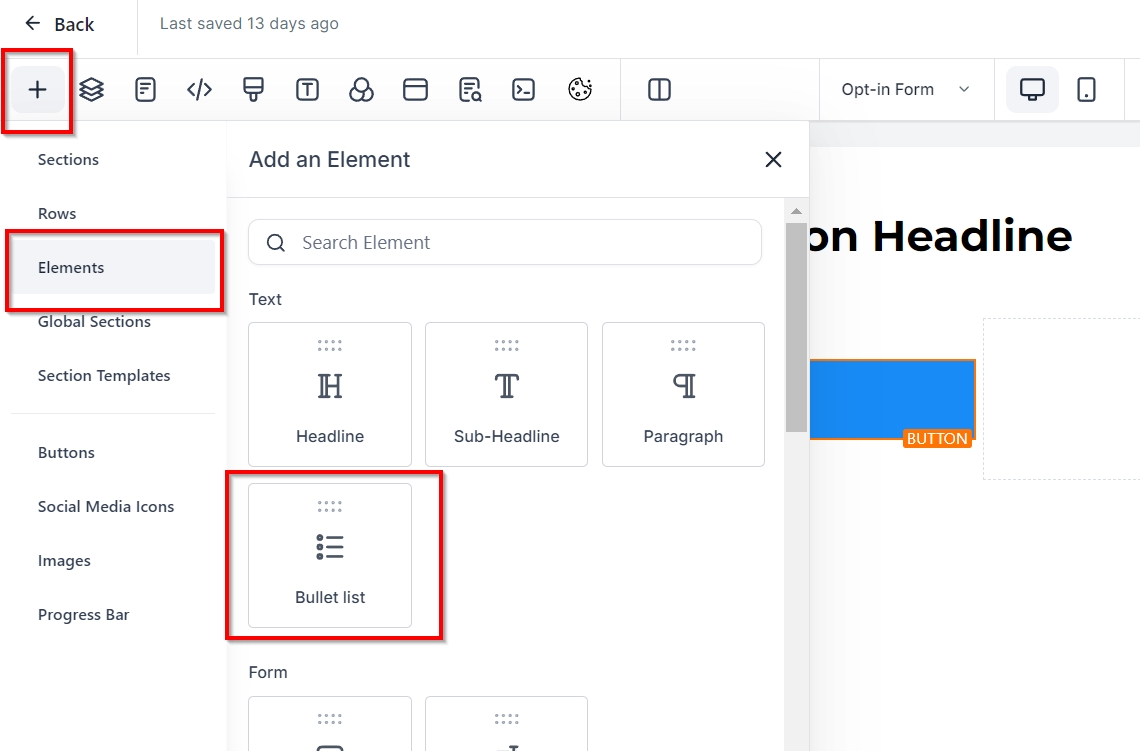1140x751 pixels.
Task: Open the Opt-in Form dropdown
Action: [x=905, y=90]
